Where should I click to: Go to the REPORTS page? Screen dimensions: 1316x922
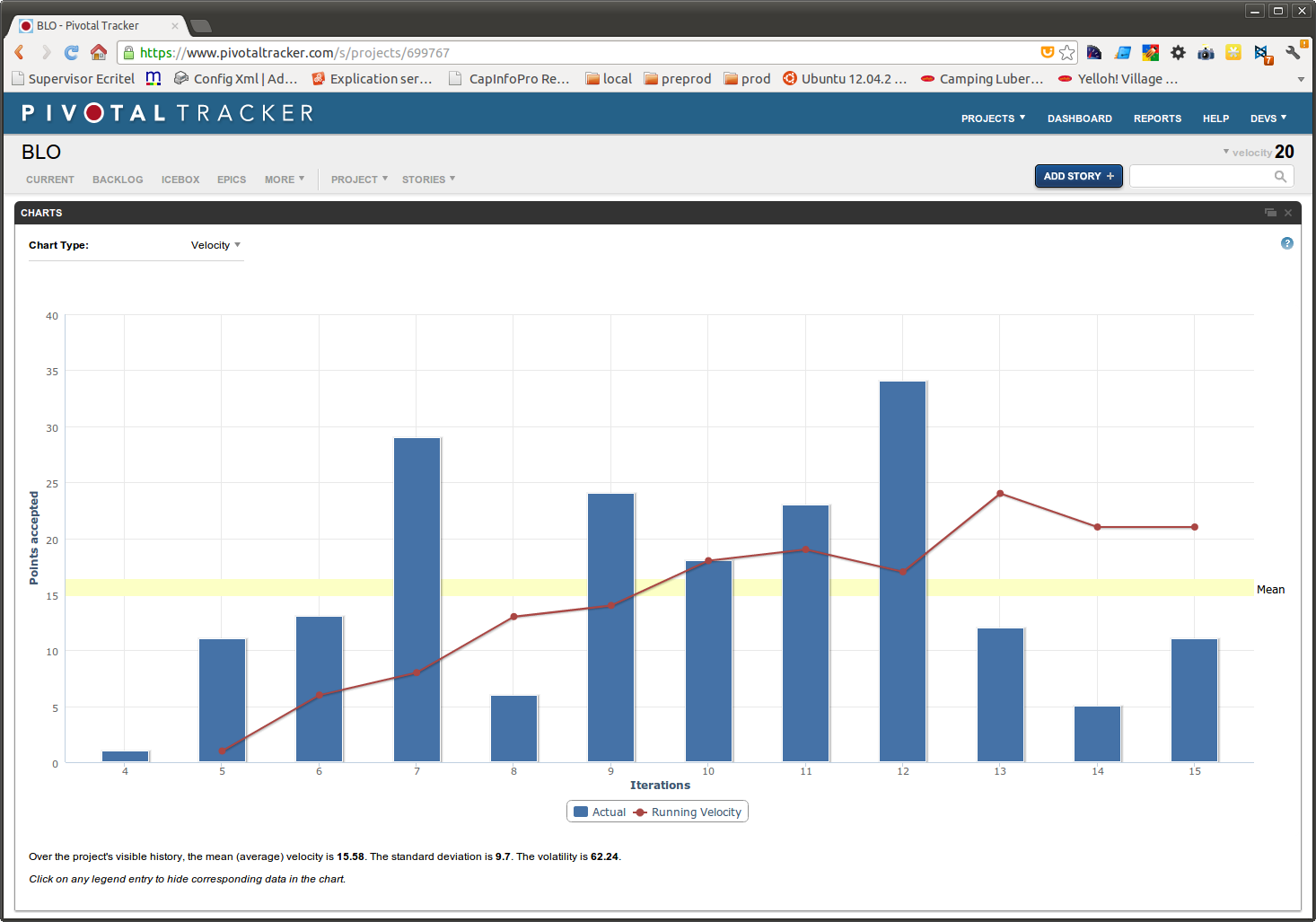[1157, 119]
